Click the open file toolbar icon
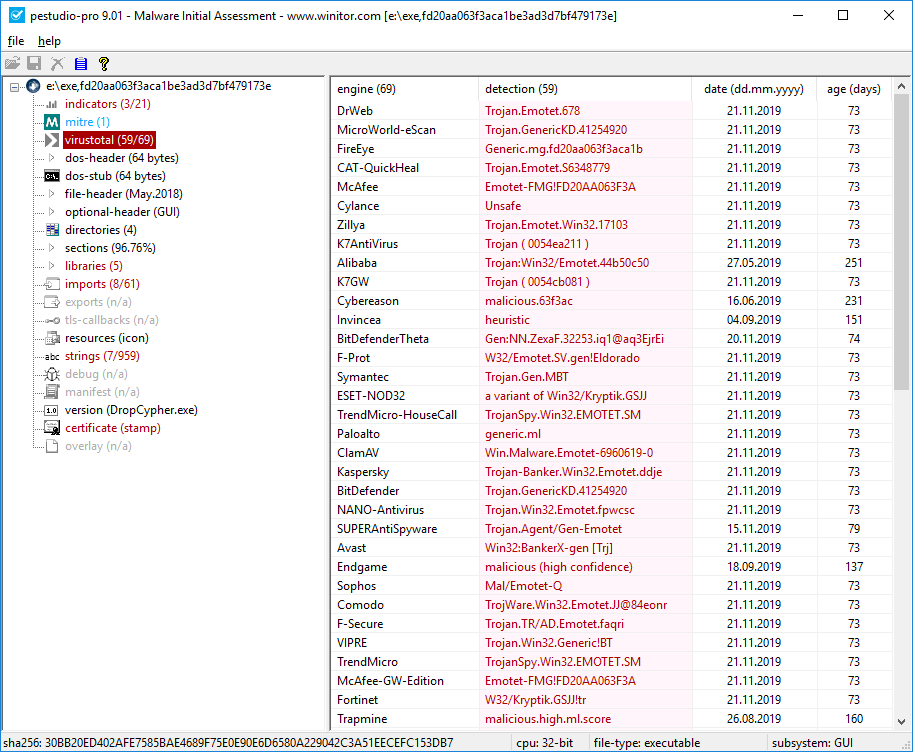Viewport: 913px width, 752px height. point(12,63)
